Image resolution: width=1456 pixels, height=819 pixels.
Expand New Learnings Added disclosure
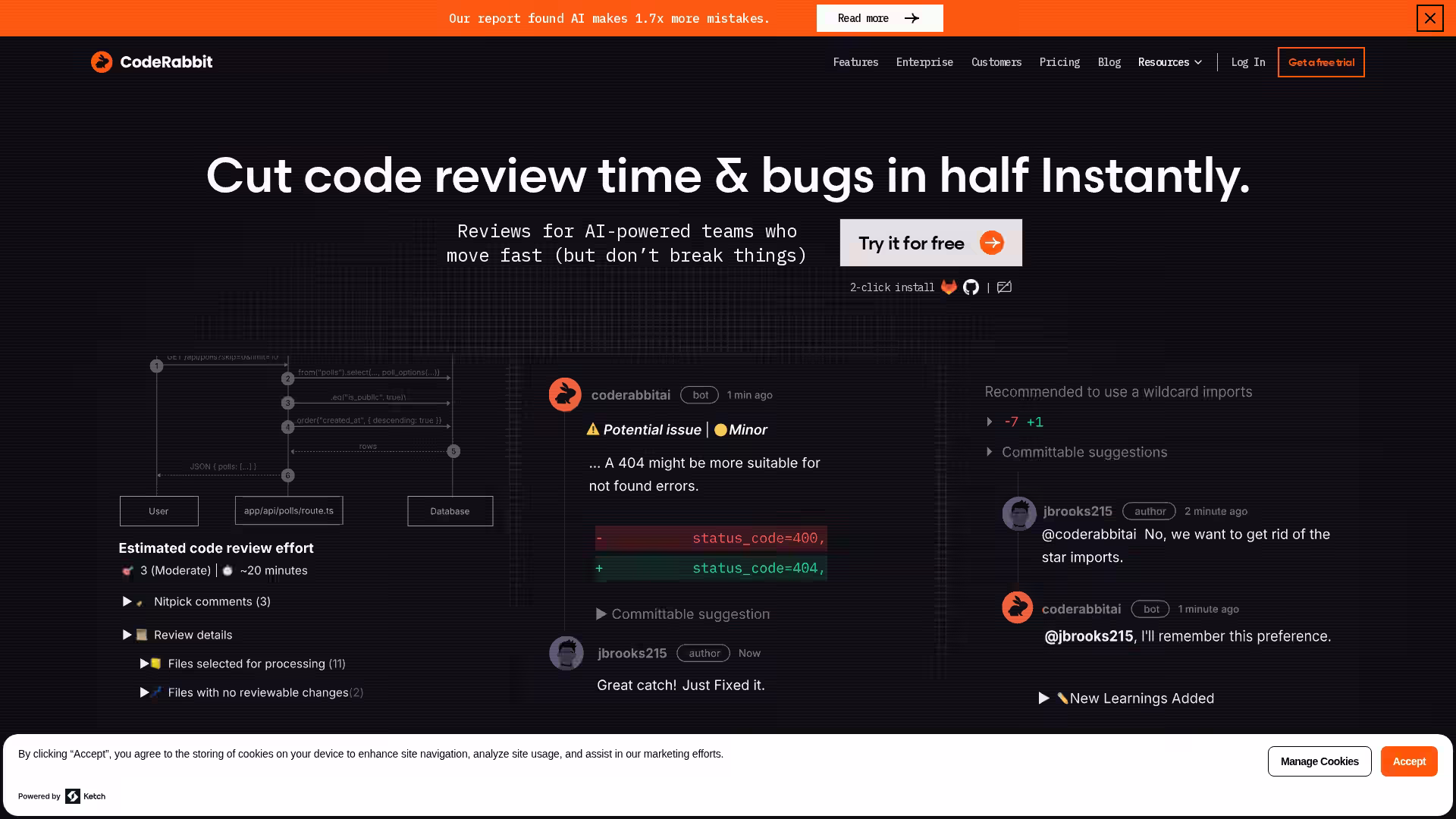[1044, 698]
